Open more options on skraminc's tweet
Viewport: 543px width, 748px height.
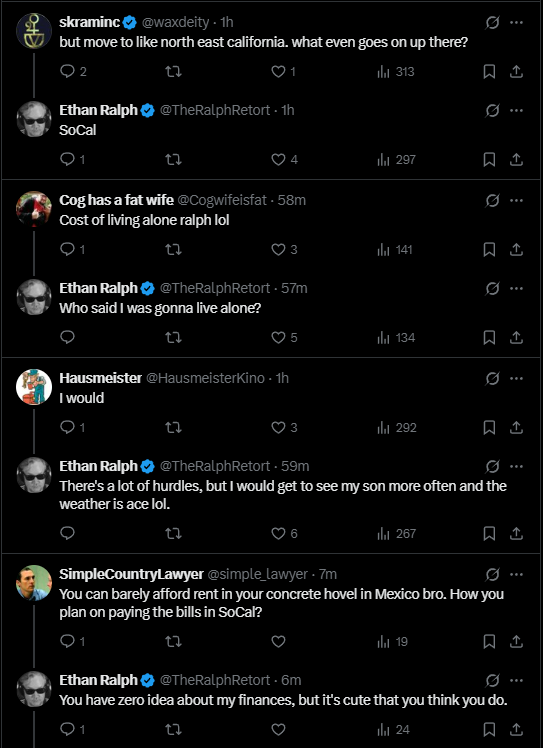(x=516, y=22)
